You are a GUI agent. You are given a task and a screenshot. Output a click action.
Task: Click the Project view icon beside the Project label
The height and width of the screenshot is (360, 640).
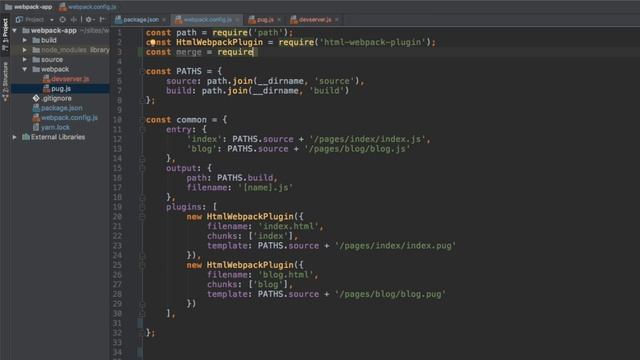pos(19,19)
